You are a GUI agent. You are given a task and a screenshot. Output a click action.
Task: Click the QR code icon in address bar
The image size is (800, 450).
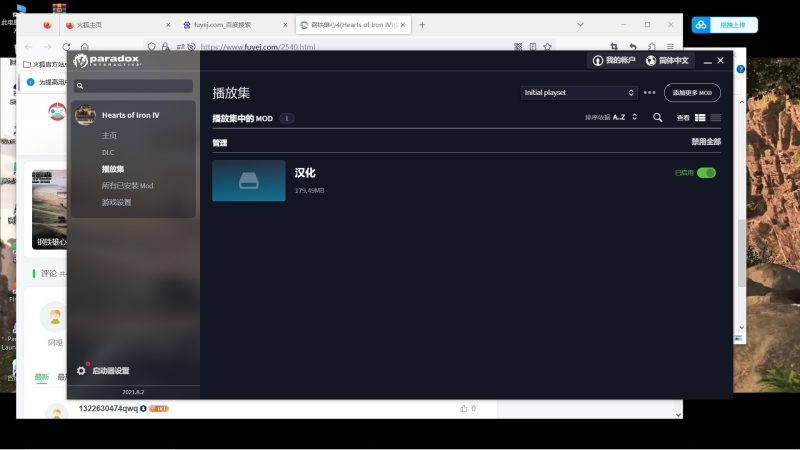[518, 47]
